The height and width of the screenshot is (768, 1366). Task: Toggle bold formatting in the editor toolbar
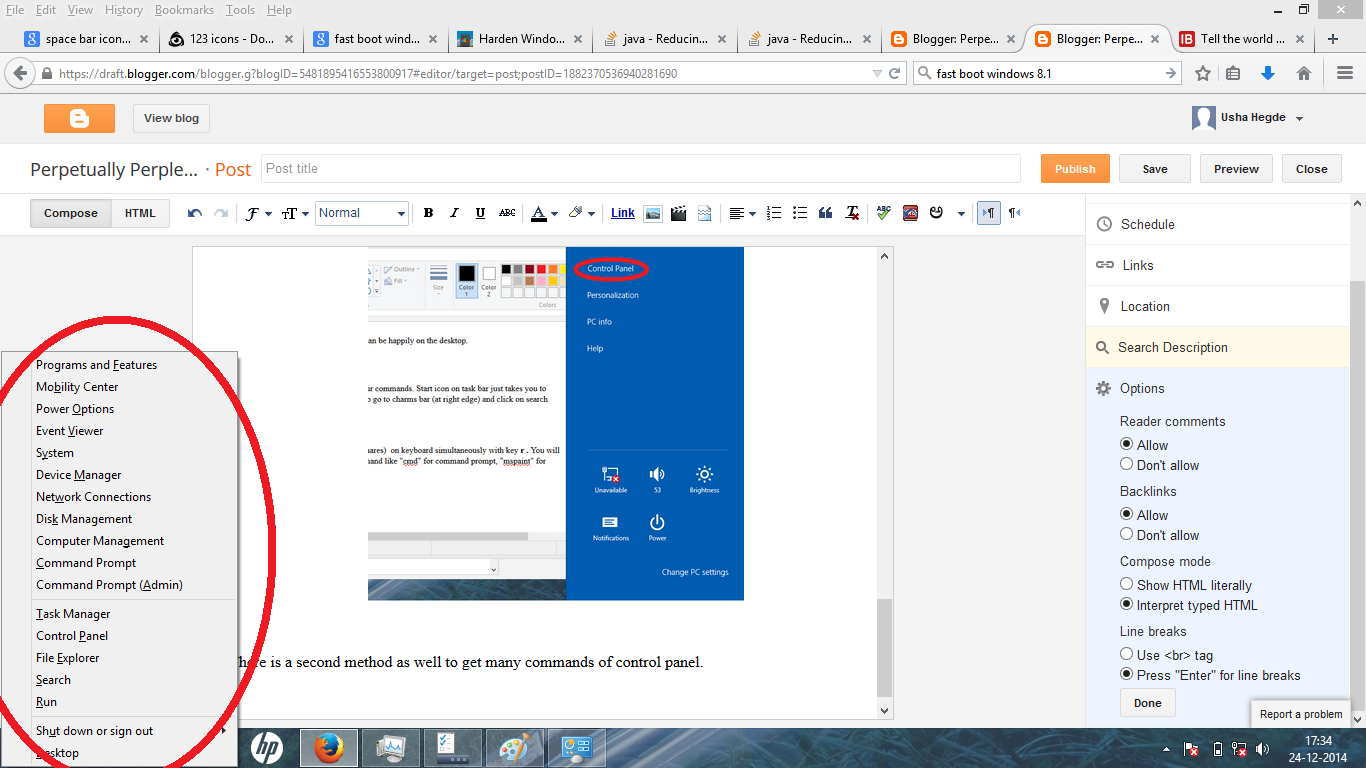428,213
